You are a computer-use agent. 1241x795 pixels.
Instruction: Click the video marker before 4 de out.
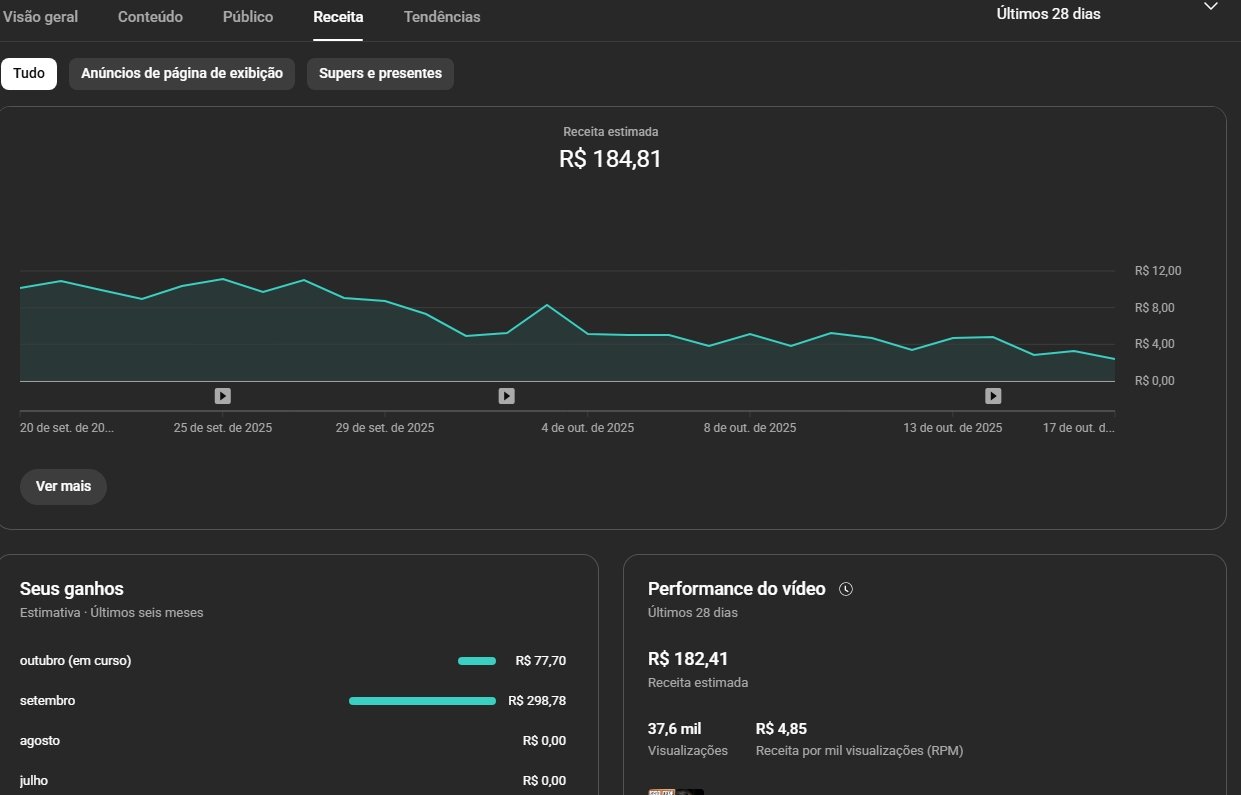coord(506,396)
